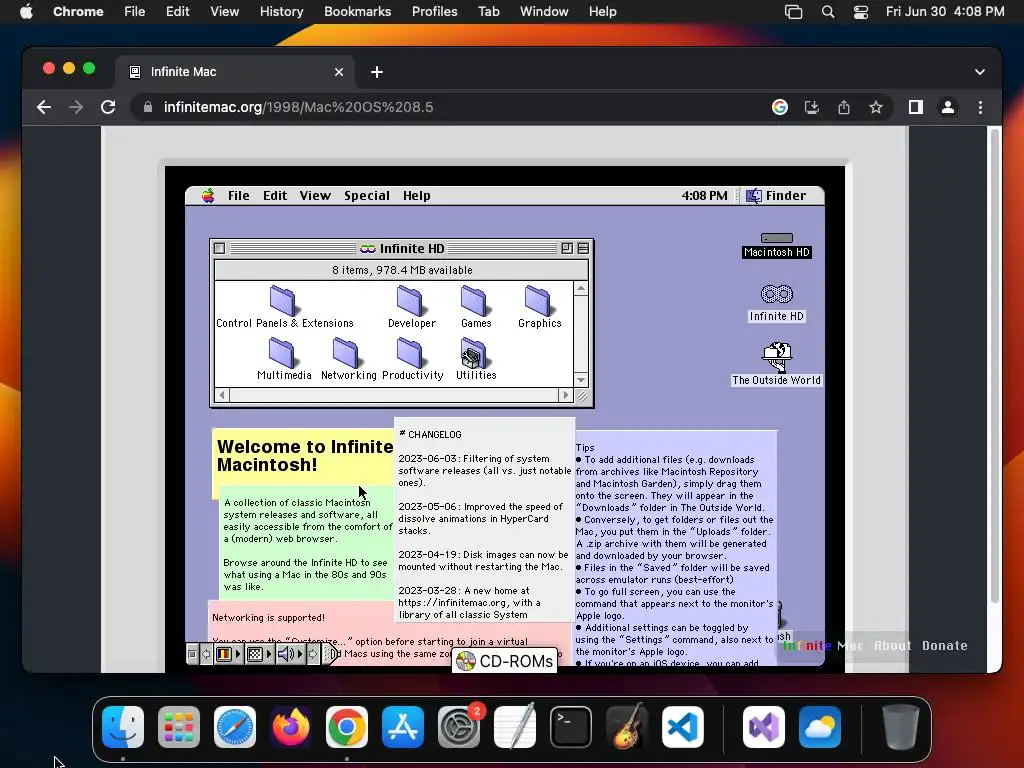Open Firefox from the Dock
This screenshot has width=1024, height=768.
291,726
